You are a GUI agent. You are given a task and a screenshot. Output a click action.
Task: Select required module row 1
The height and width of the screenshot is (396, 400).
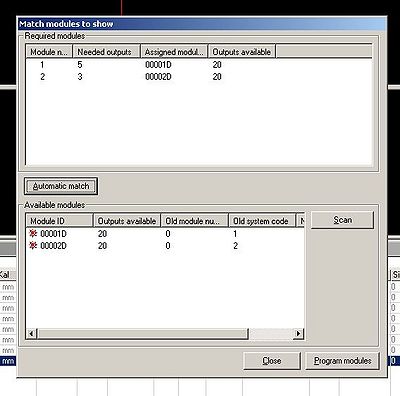(x=199, y=65)
